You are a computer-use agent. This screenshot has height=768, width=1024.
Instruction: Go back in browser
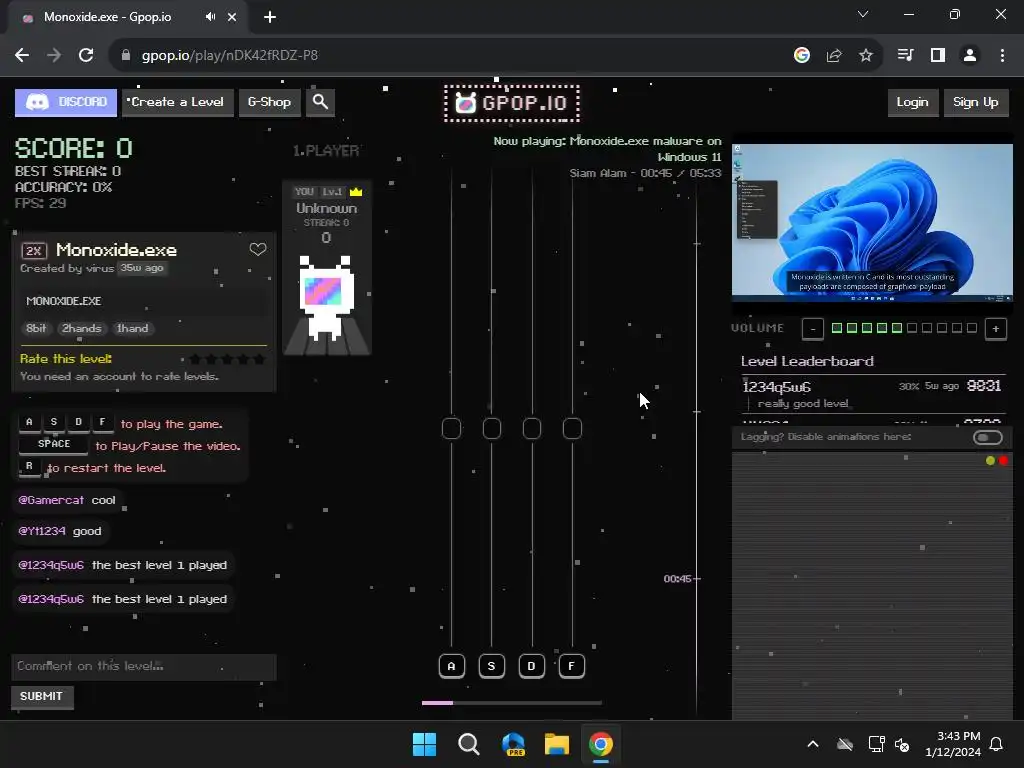[x=22, y=56]
